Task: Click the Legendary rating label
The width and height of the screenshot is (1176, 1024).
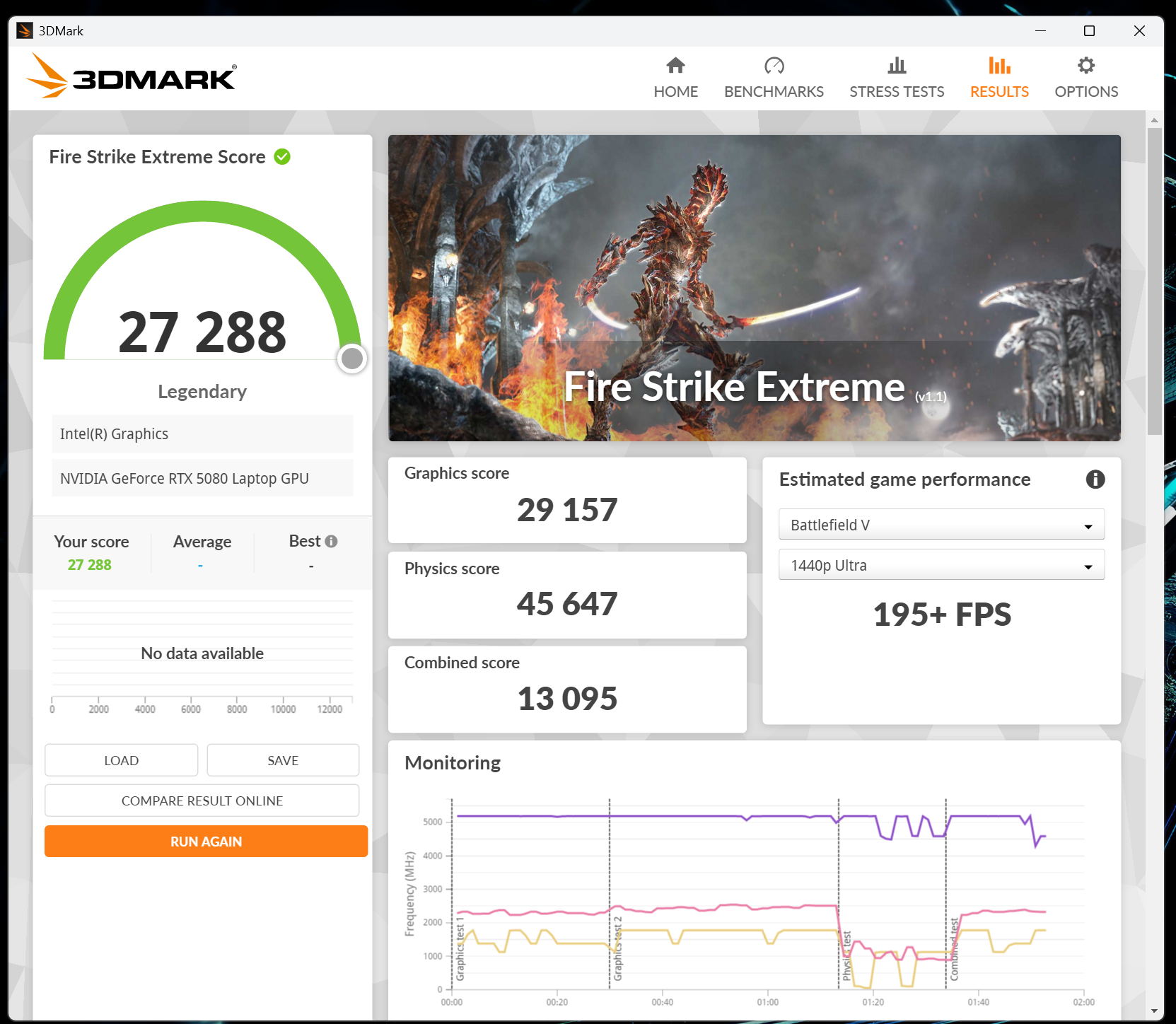Action: (202, 391)
